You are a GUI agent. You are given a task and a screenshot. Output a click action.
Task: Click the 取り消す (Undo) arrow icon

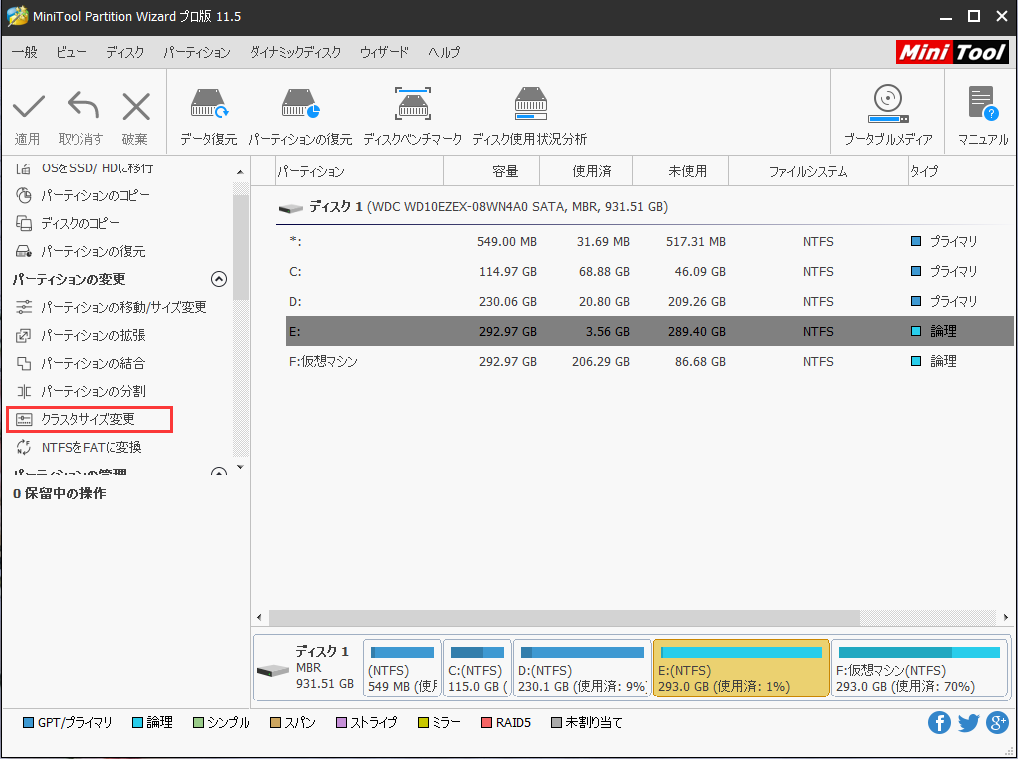click(81, 108)
